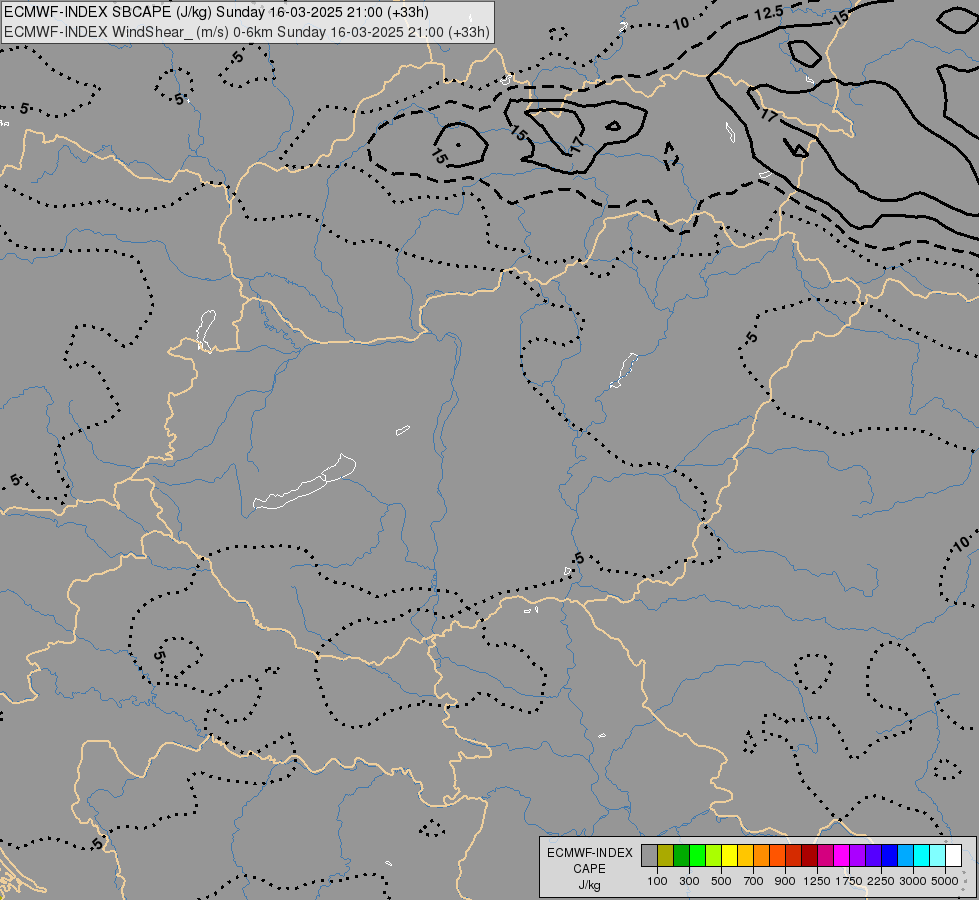
Task: Pick the white swatch in CAPE legend
Action: (x=953, y=855)
